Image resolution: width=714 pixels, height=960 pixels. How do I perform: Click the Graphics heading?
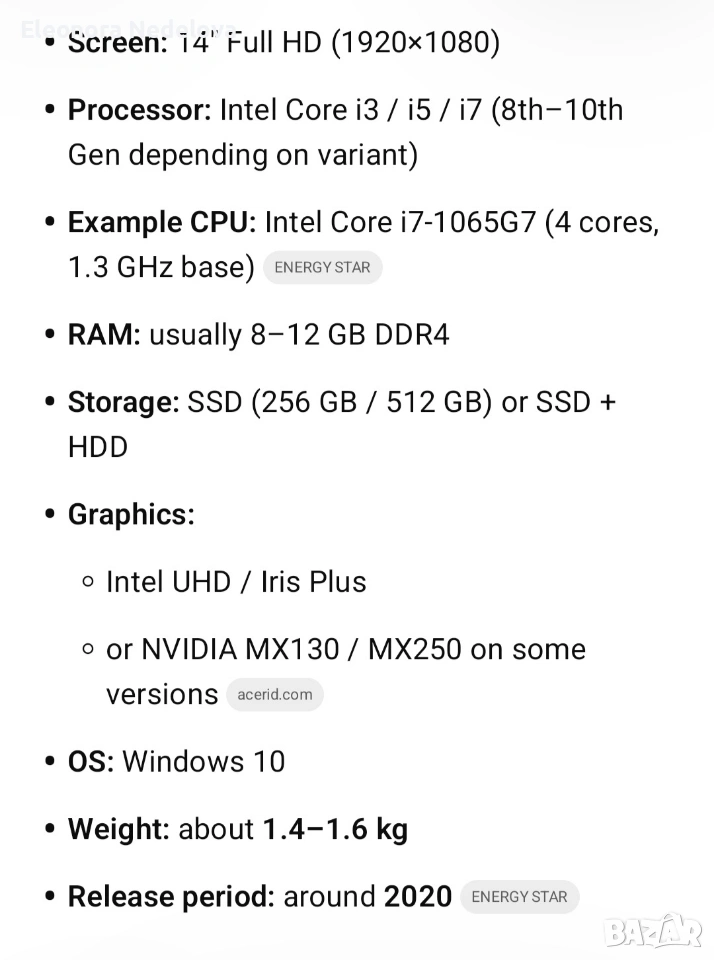point(131,515)
